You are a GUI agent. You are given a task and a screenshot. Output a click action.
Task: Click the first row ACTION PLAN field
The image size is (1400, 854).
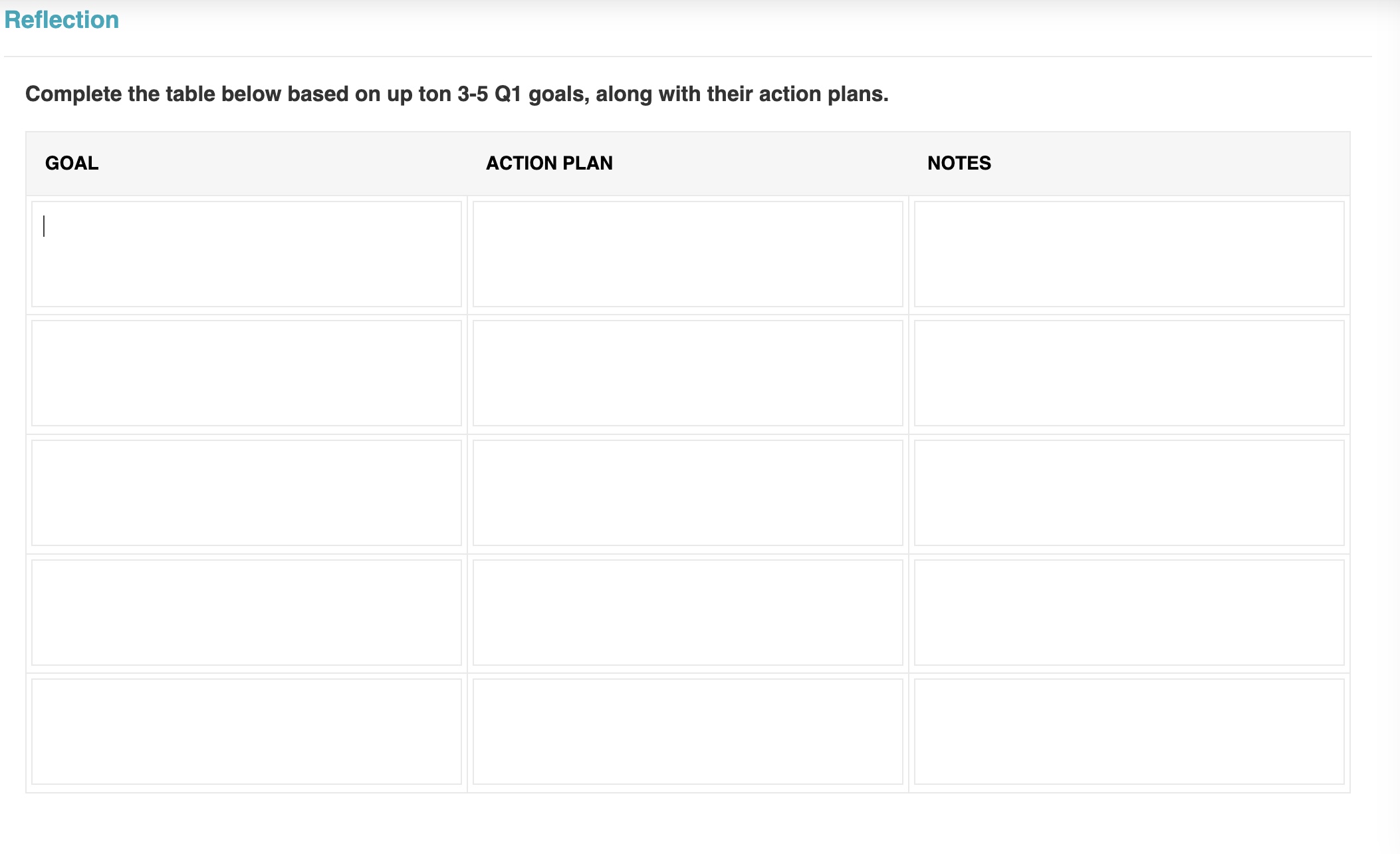pos(687,254)
